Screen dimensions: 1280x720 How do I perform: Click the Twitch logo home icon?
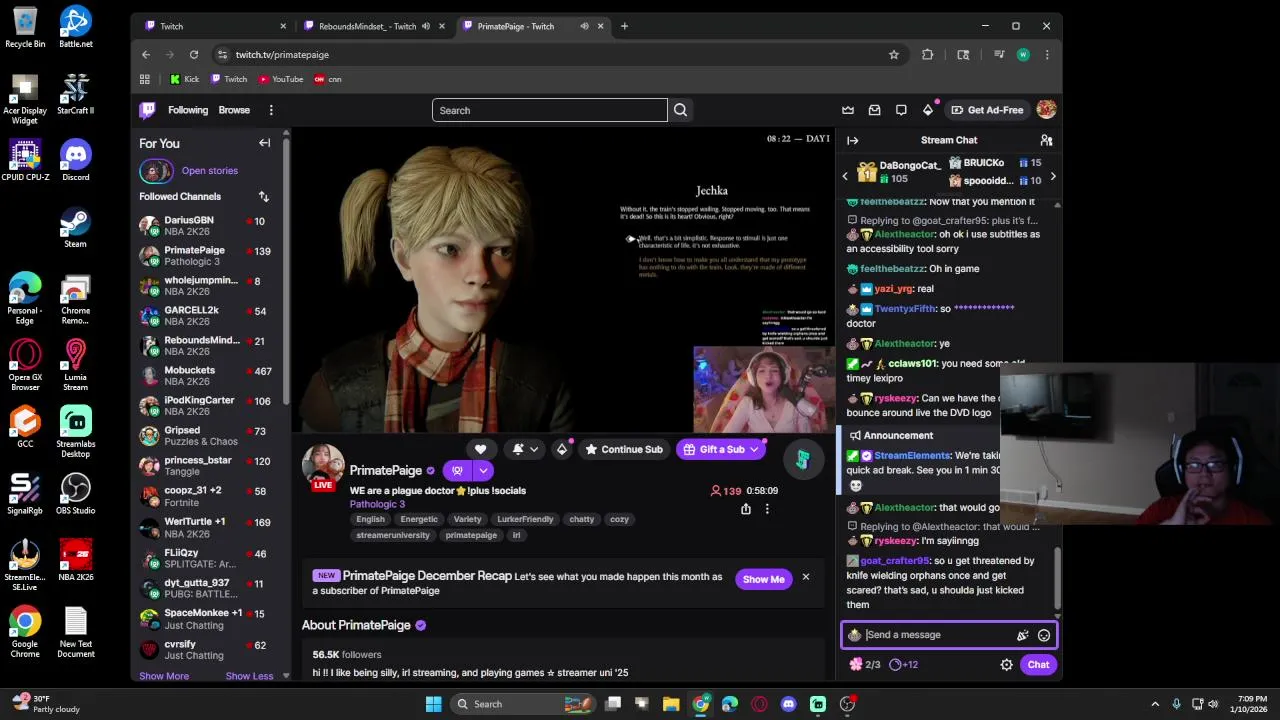coord(148,110)
